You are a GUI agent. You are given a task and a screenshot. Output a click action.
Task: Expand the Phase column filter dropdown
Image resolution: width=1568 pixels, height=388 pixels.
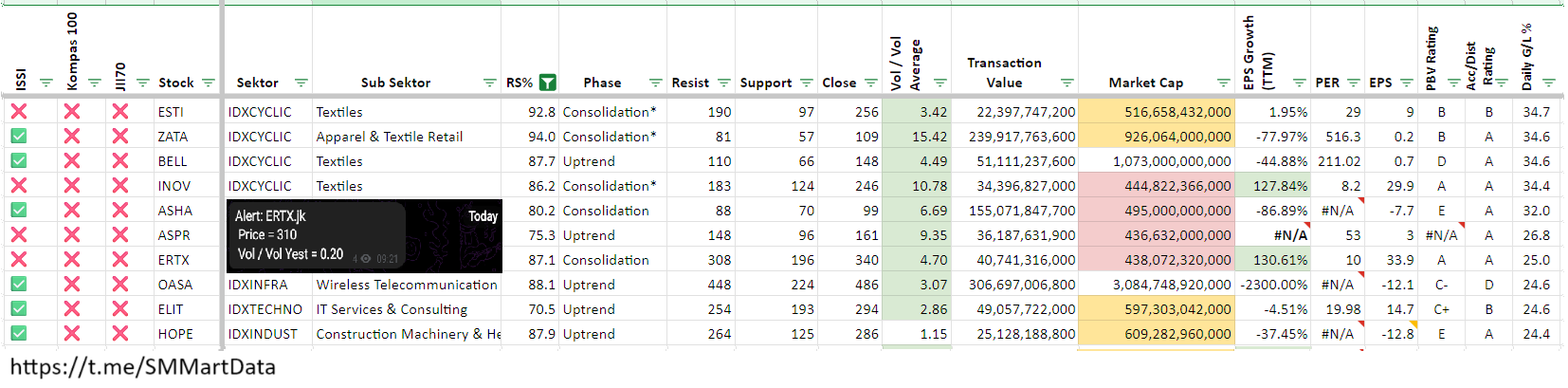[655, 83]
